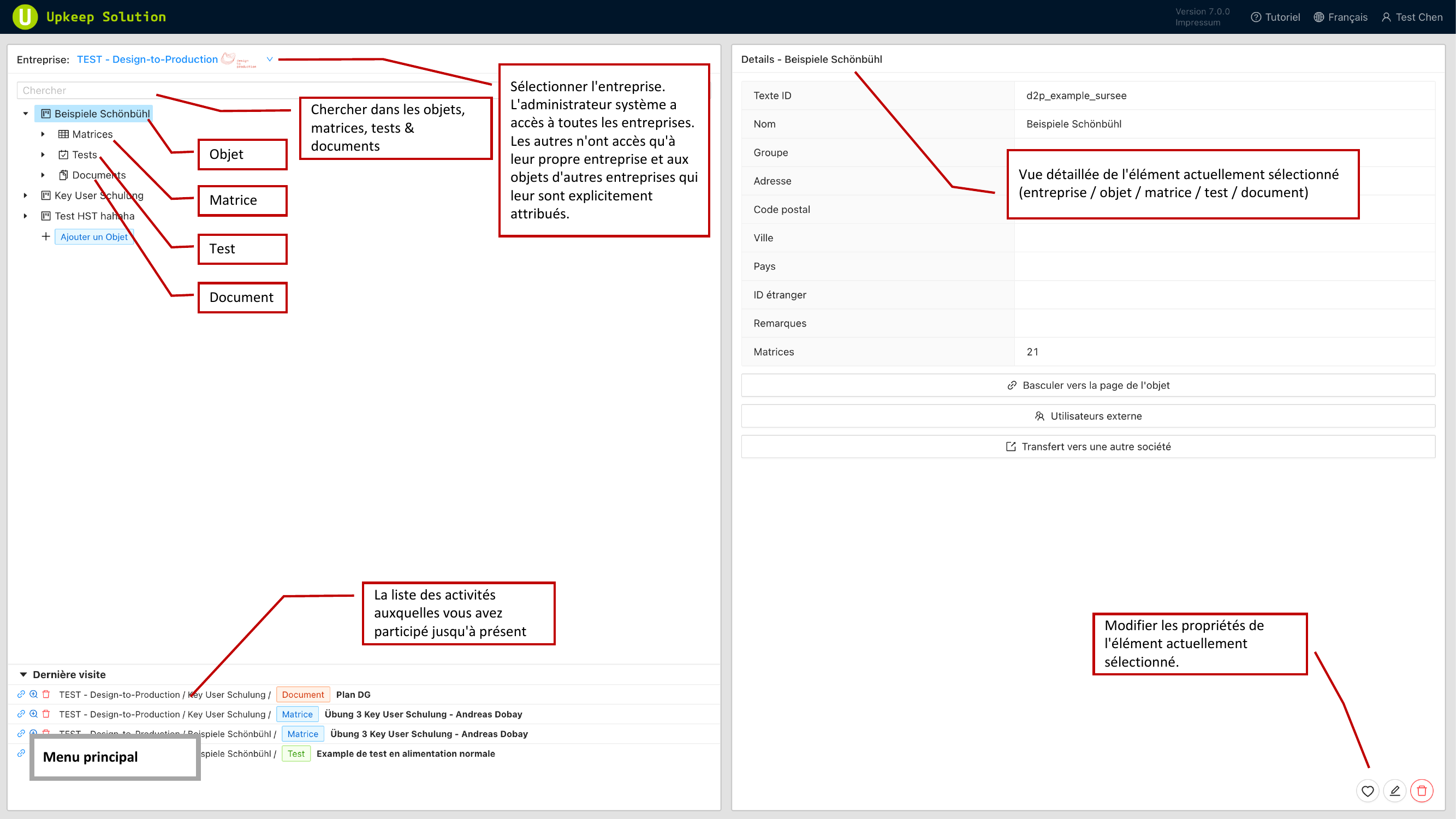Click the red trash delete button
This screenshot has width=1456, height=819.
click(x=1422, y=791)
